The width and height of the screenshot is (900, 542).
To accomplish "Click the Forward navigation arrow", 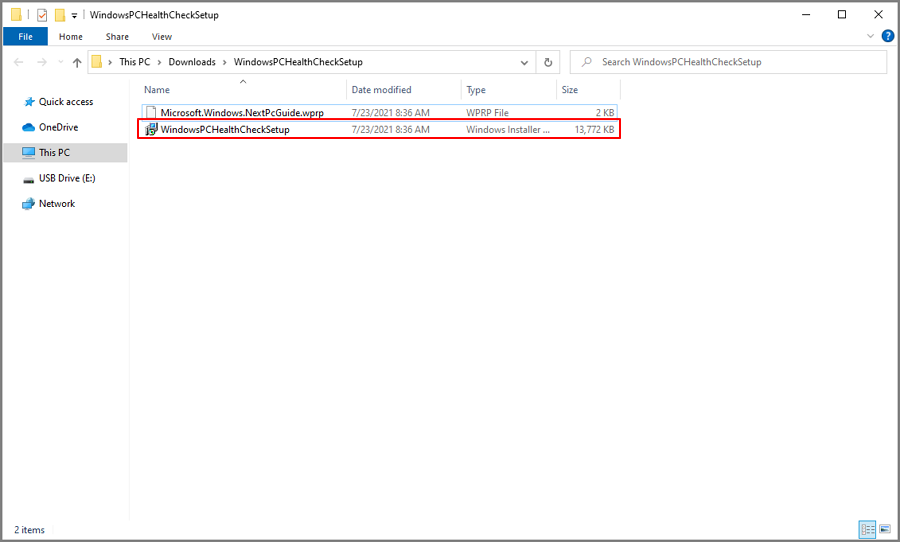I will click(41, 62).
